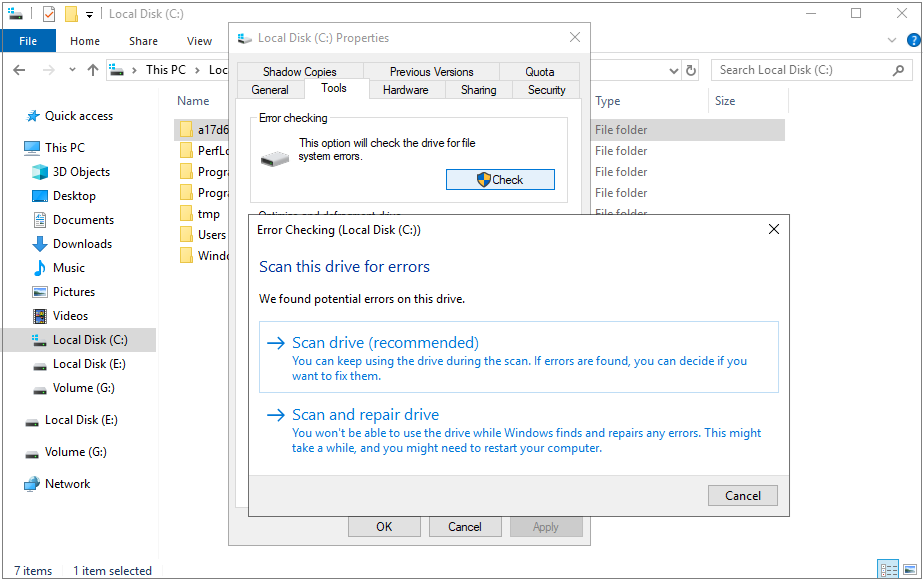The height and width of the screenshot is (579, 923).
Task: Close the Error Checking dialog with X
Action: click(773, 229)
